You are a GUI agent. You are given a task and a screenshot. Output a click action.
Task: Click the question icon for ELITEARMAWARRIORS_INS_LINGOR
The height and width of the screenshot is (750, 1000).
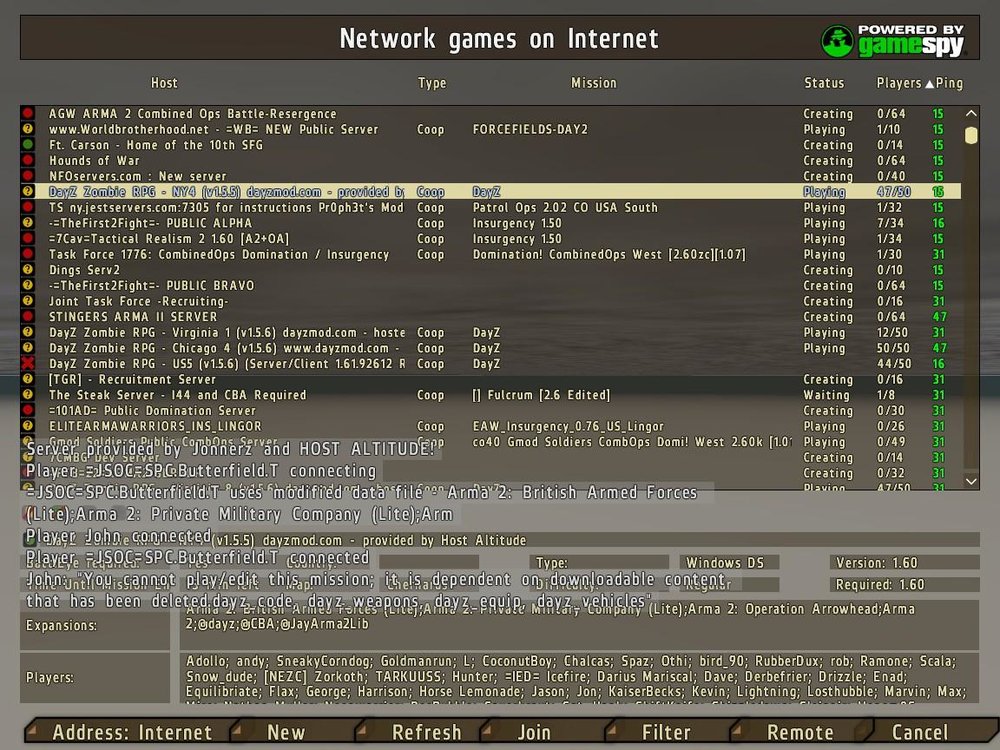27,426
